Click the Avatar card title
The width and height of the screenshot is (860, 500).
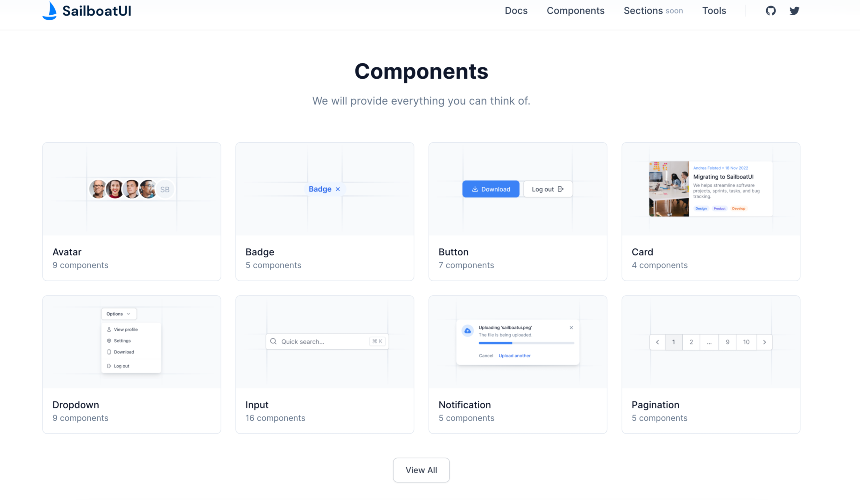[x=67, y=252]
